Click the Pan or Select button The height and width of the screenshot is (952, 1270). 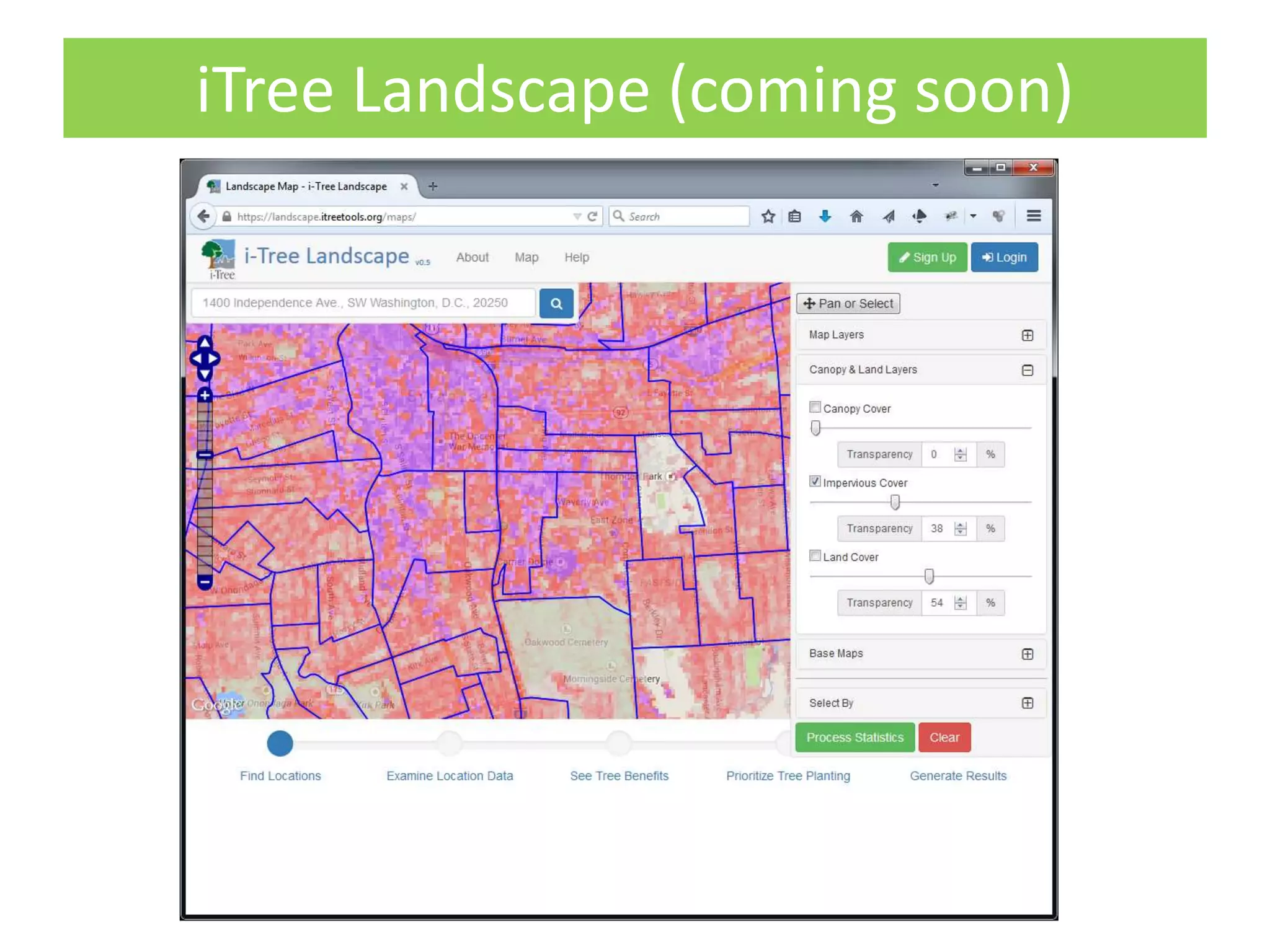[848, 304]
